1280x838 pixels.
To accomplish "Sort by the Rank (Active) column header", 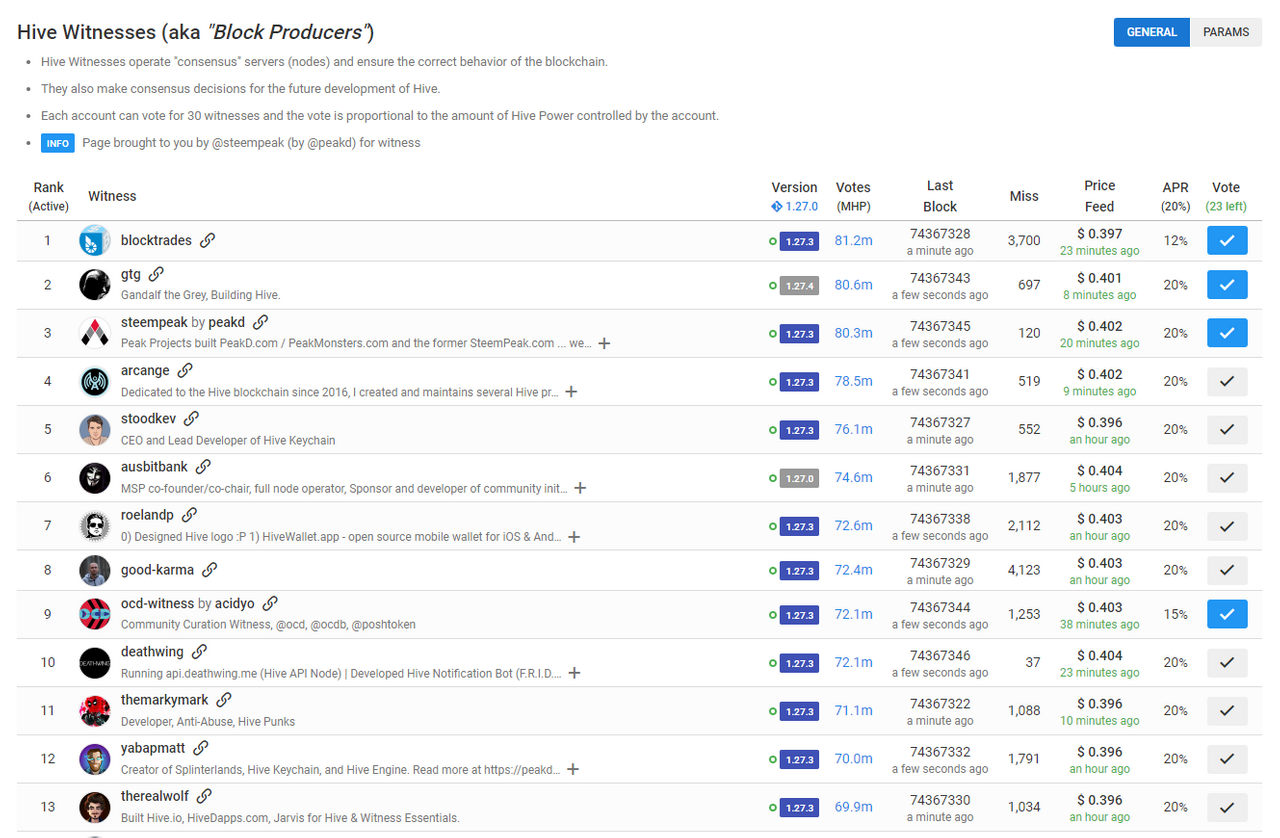I will coord(49,196).
